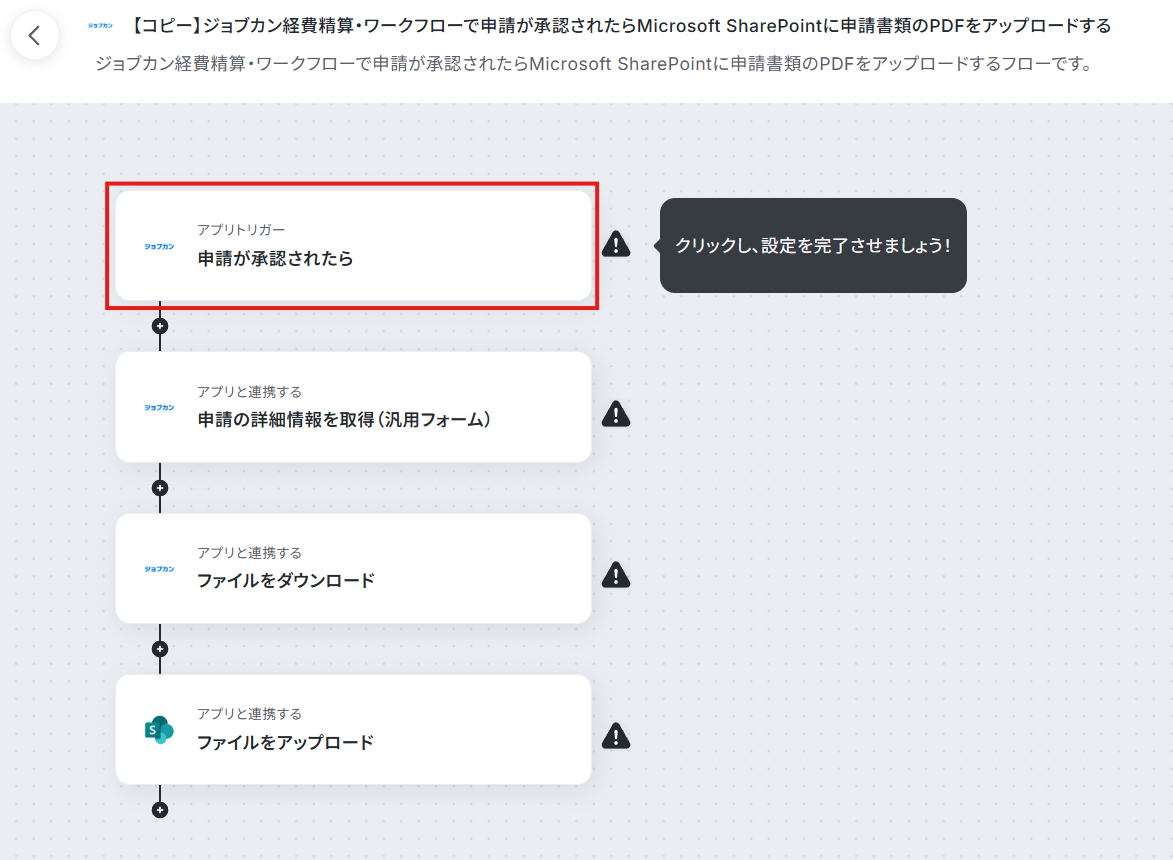Click the ジョブカン logo in the trigger card
Screen dimensions: 1173x860
(159, 246)
